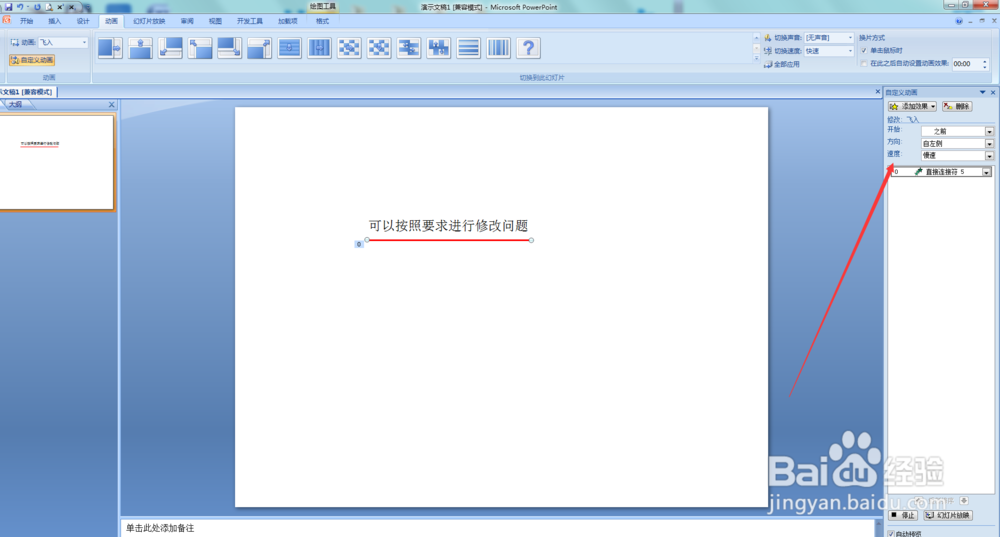The width and height of the screenshot is (1000, 537).
Task: Switch to the 格式 ribbon tab
Action: coord(323,21)
